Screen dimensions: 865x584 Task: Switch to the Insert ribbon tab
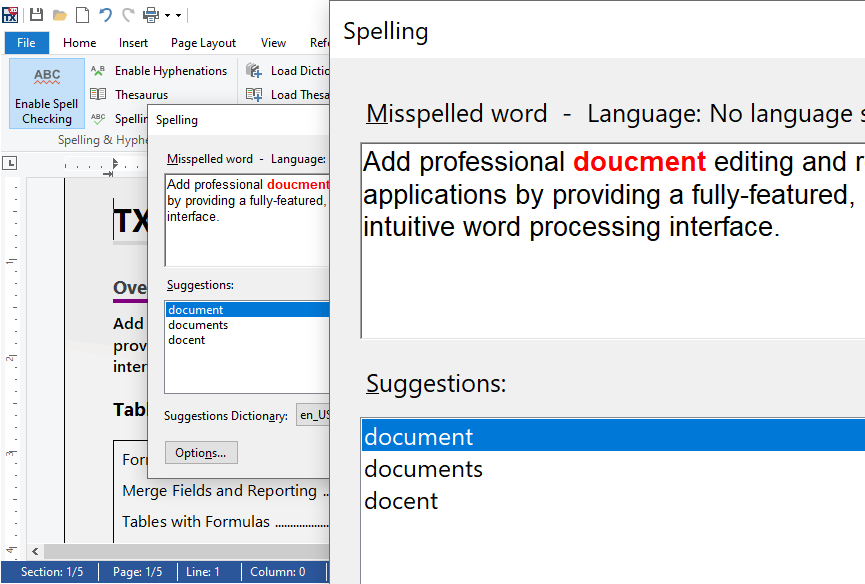[133, 43]
